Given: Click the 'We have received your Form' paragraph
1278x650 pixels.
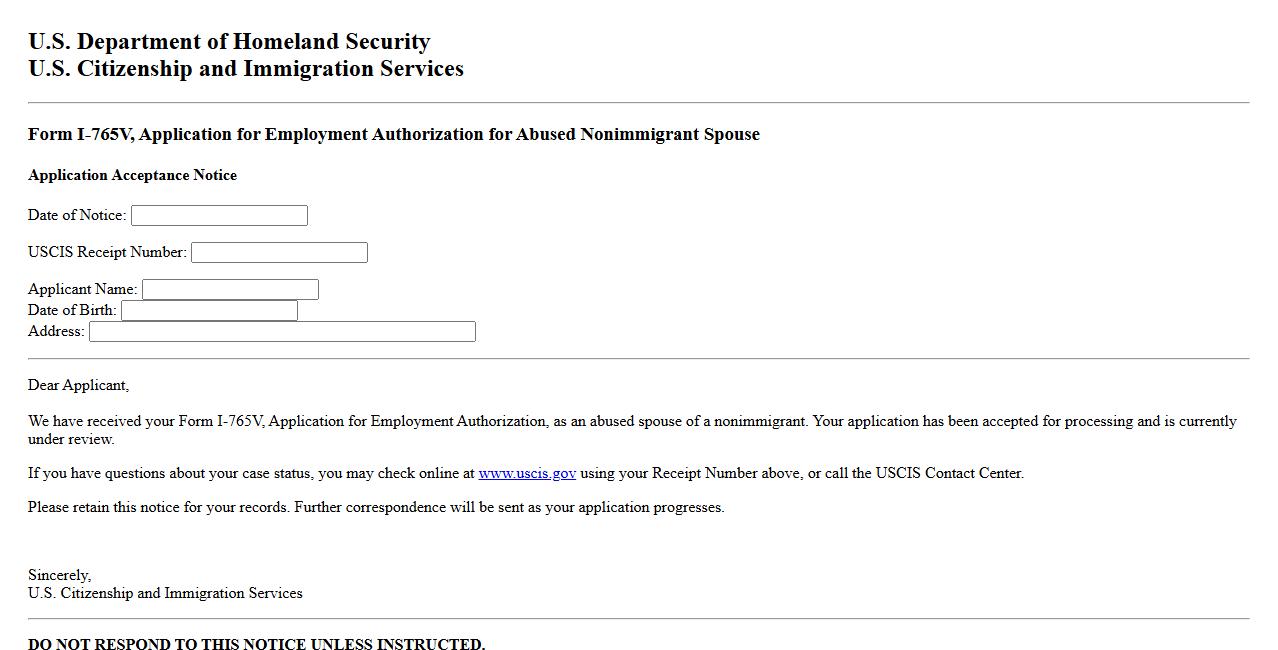Looking at the screenshot, I should coord(632,422).
